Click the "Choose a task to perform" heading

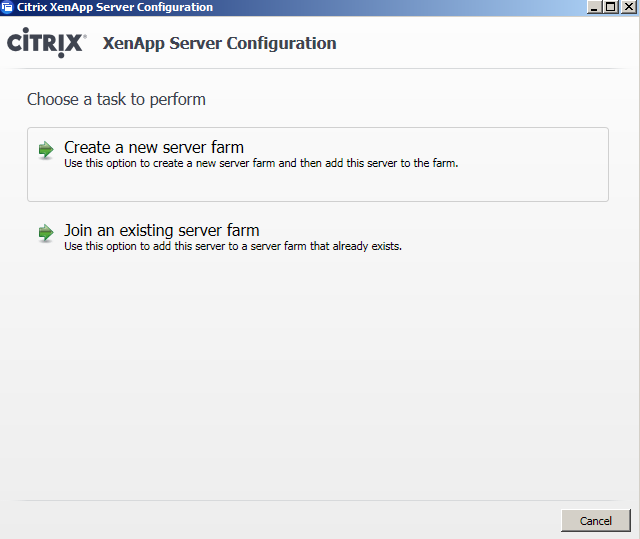tap(116, 99)
